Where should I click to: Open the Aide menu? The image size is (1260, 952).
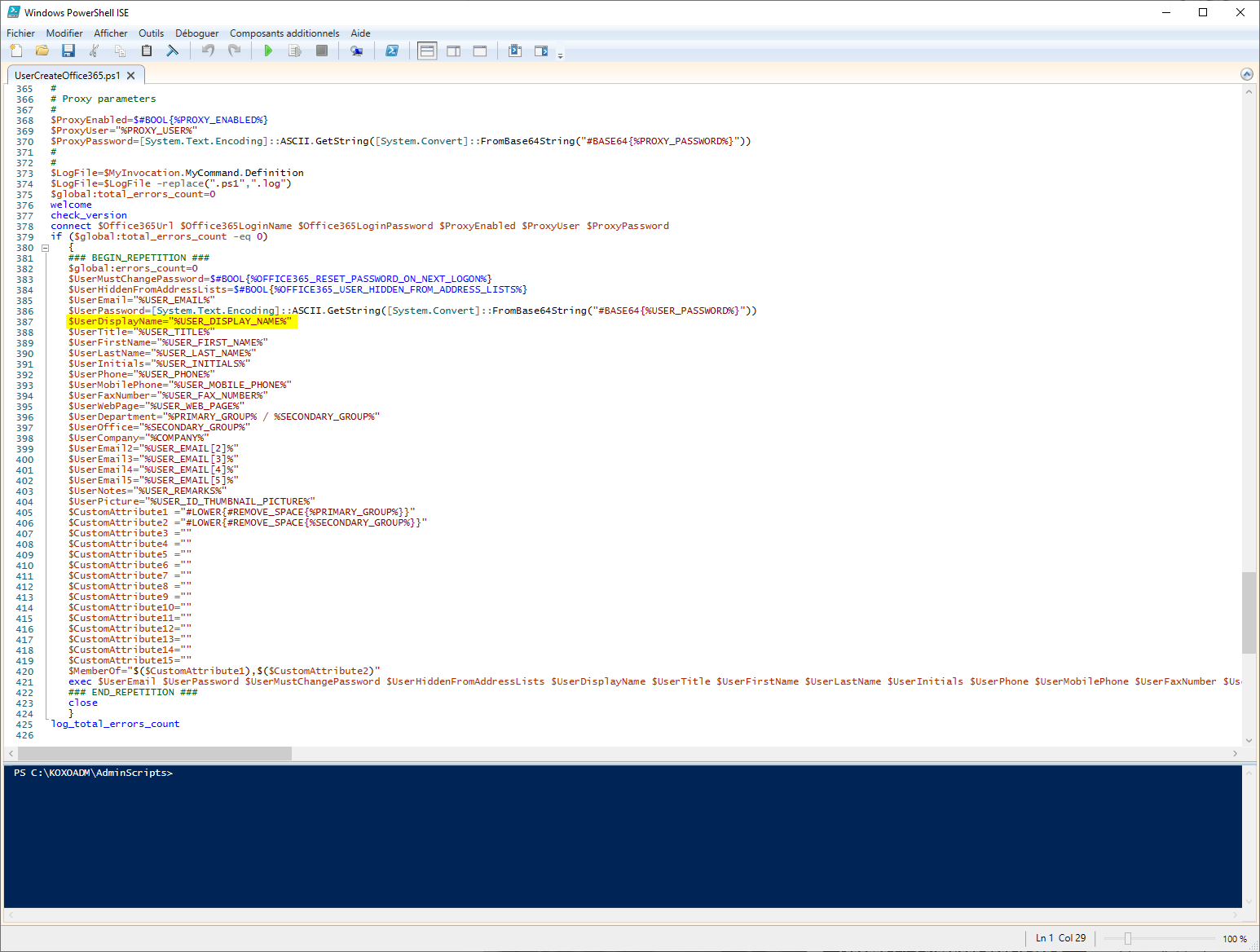point(360,33)
